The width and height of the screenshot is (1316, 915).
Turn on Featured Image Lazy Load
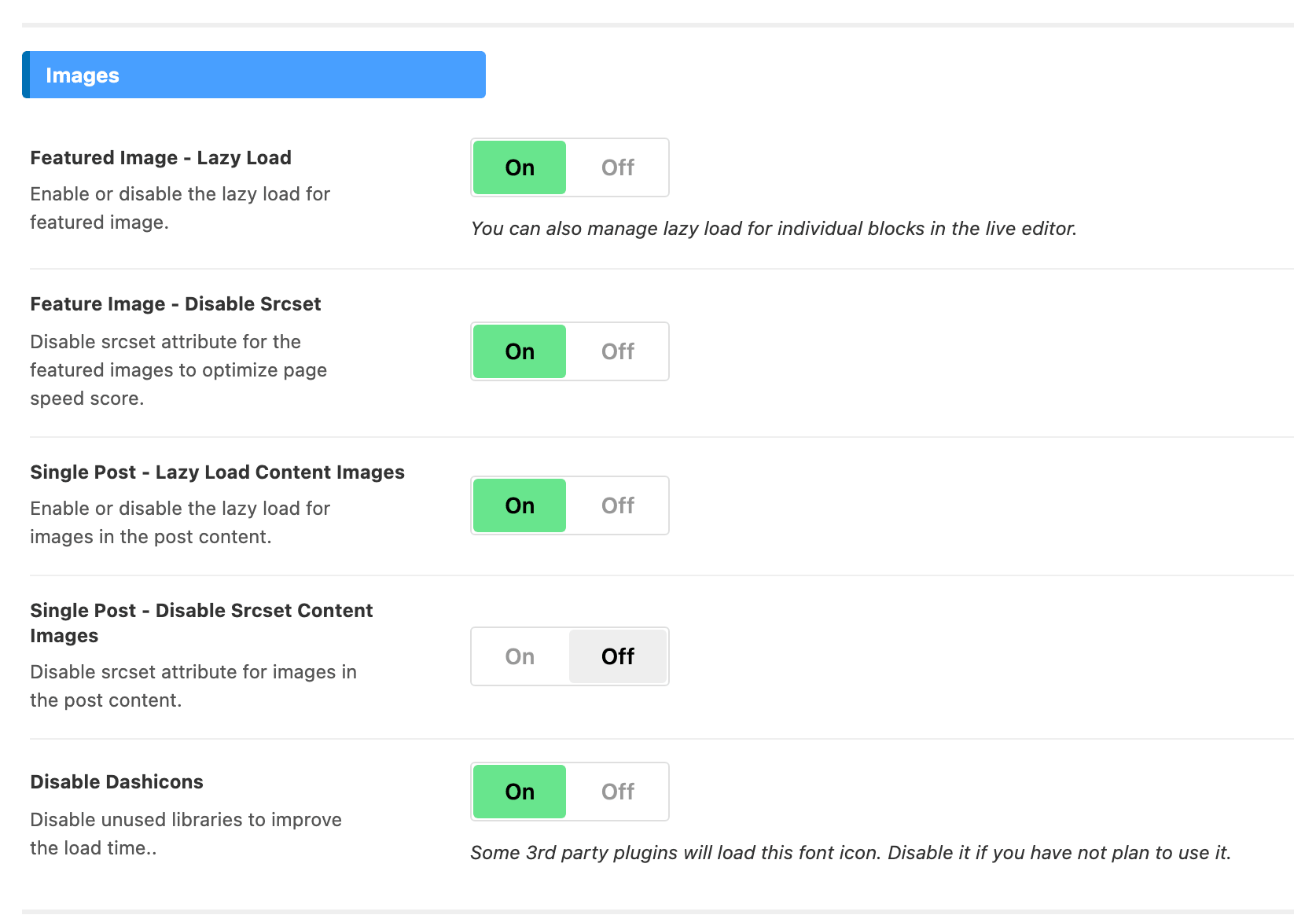520,167
